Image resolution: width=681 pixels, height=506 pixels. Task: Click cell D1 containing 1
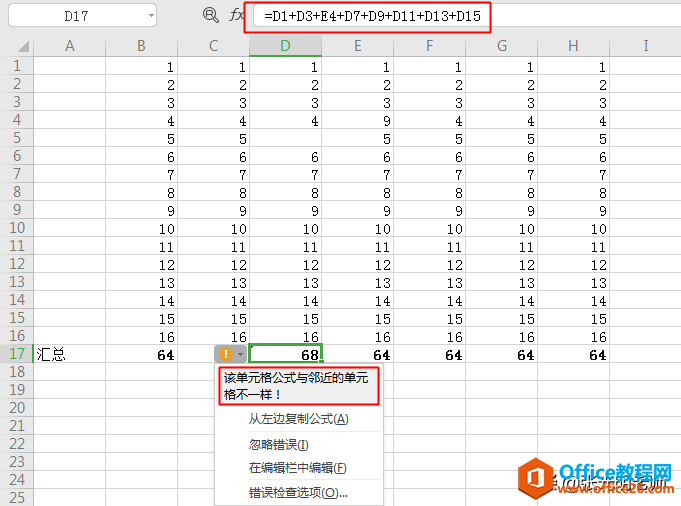[x=285, y=66]
